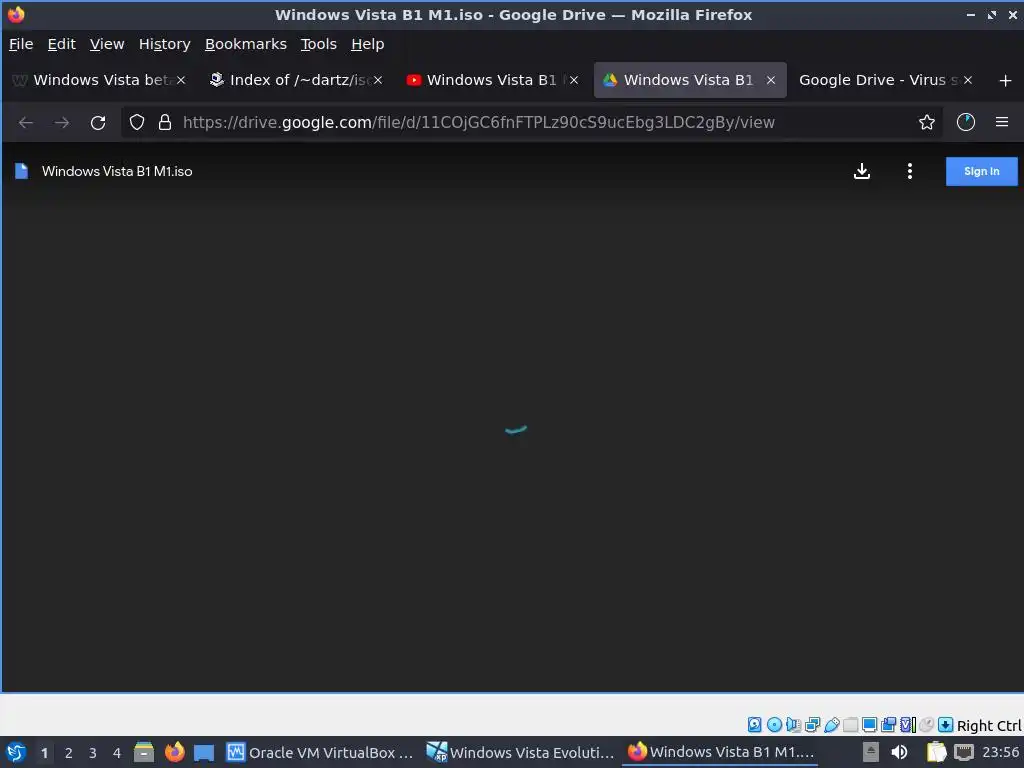Switch to the Windows Vista Evoluti... taskbar window

[x=520, y=752]
